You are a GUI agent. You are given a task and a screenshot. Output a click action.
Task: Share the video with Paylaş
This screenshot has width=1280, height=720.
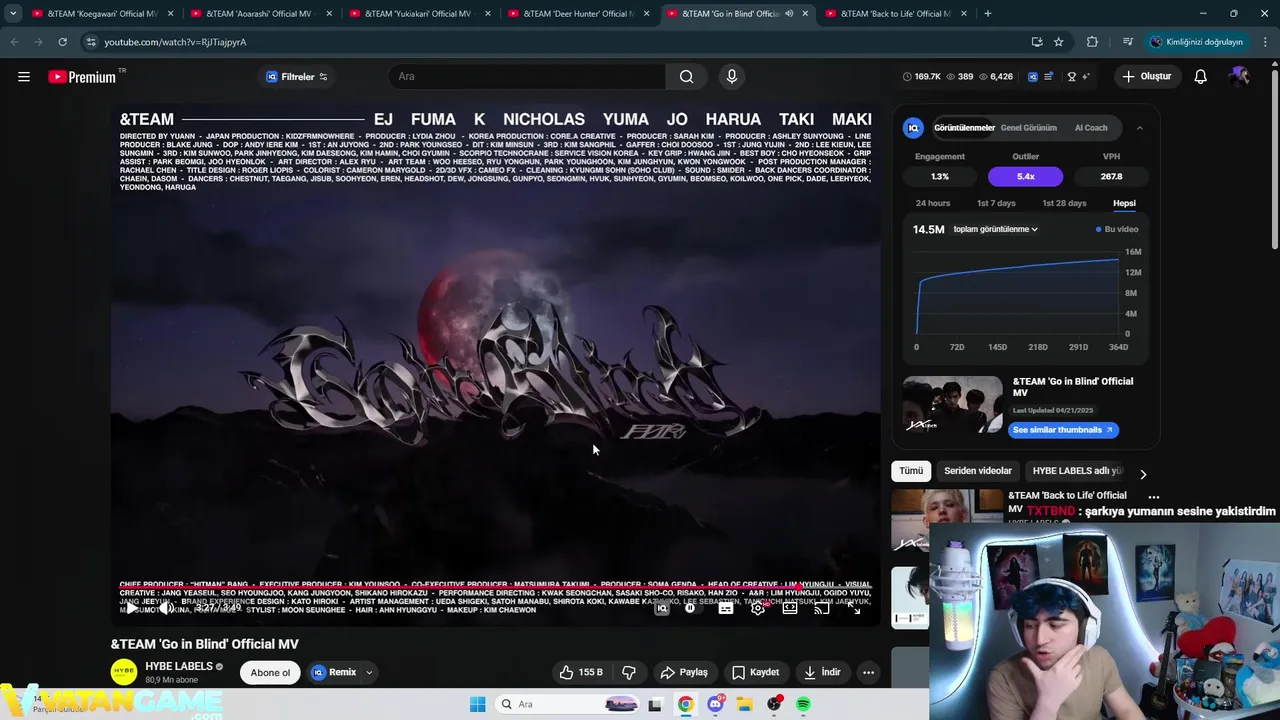(x=684, y=672)
